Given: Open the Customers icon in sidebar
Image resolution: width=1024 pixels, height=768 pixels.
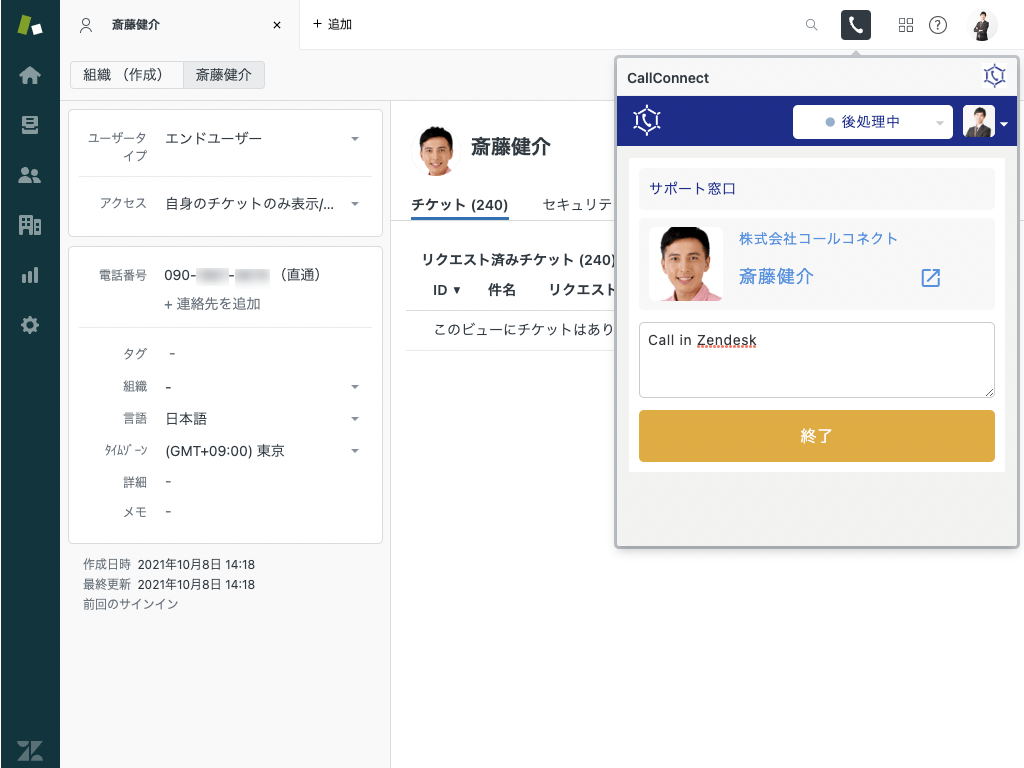Looking at the screenshot, I should coord(30,175).
